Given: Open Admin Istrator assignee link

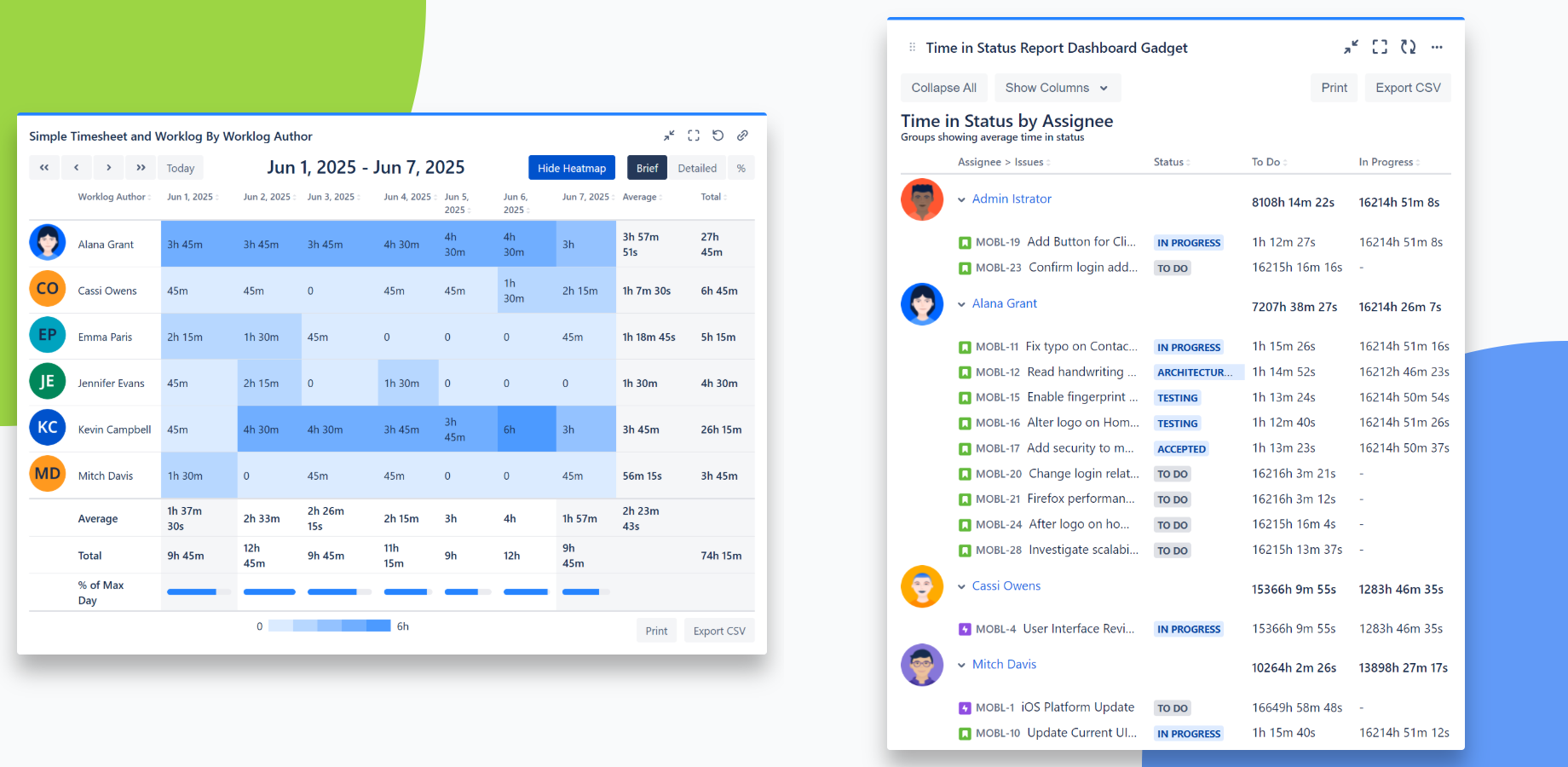Looking at the screenshot, I should [1012, 199].
